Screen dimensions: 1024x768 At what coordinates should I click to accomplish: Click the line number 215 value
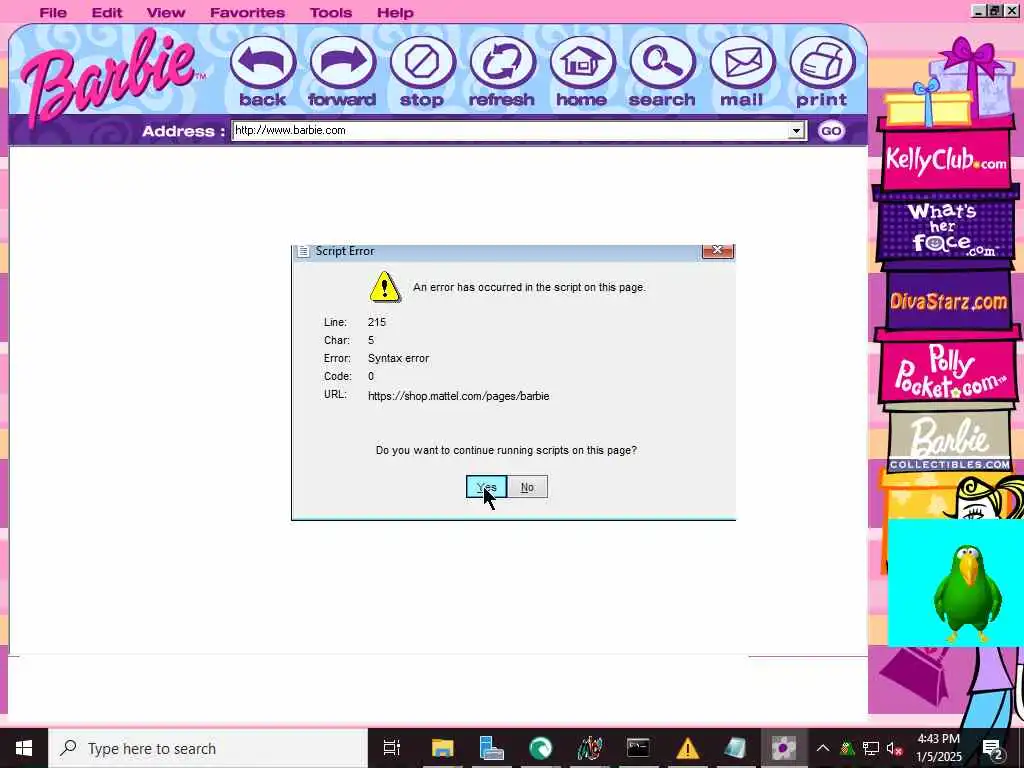point(377,322)
